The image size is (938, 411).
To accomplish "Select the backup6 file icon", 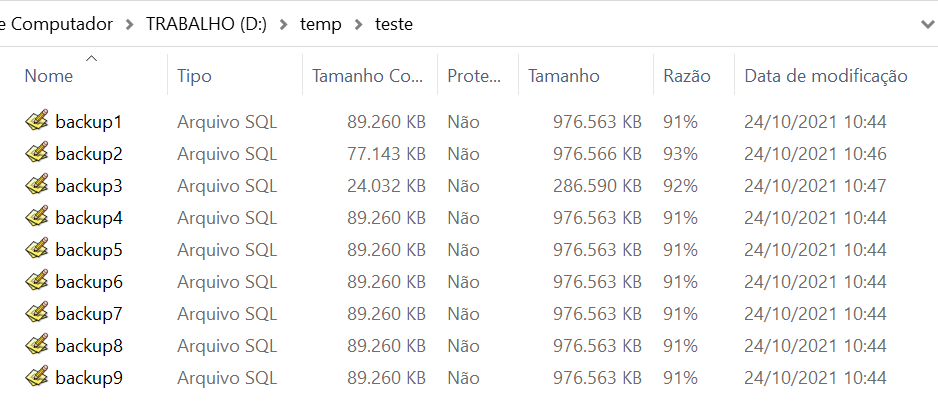I will tap(37, 282).
